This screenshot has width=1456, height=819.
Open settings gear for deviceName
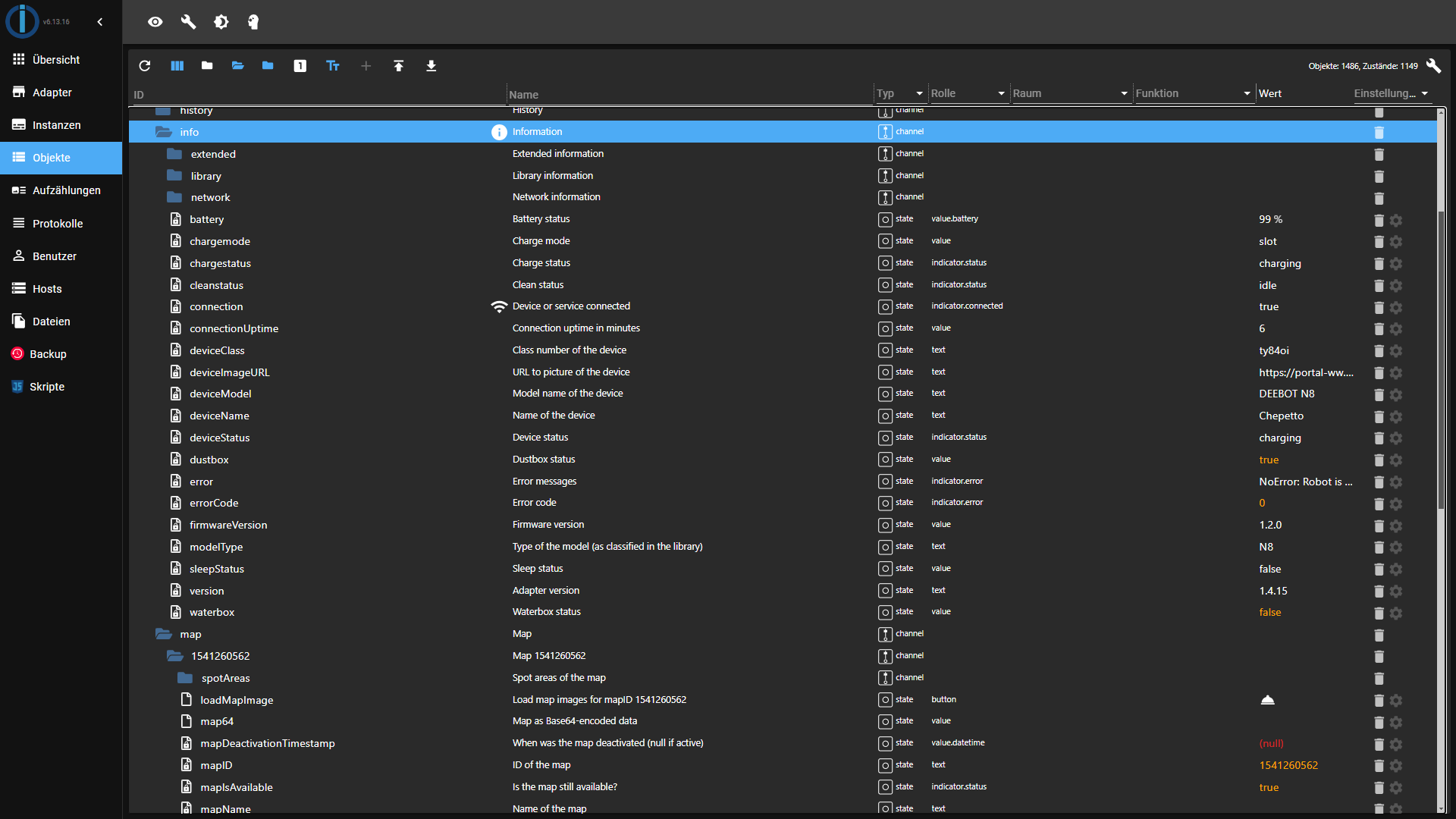[1396, 416]
